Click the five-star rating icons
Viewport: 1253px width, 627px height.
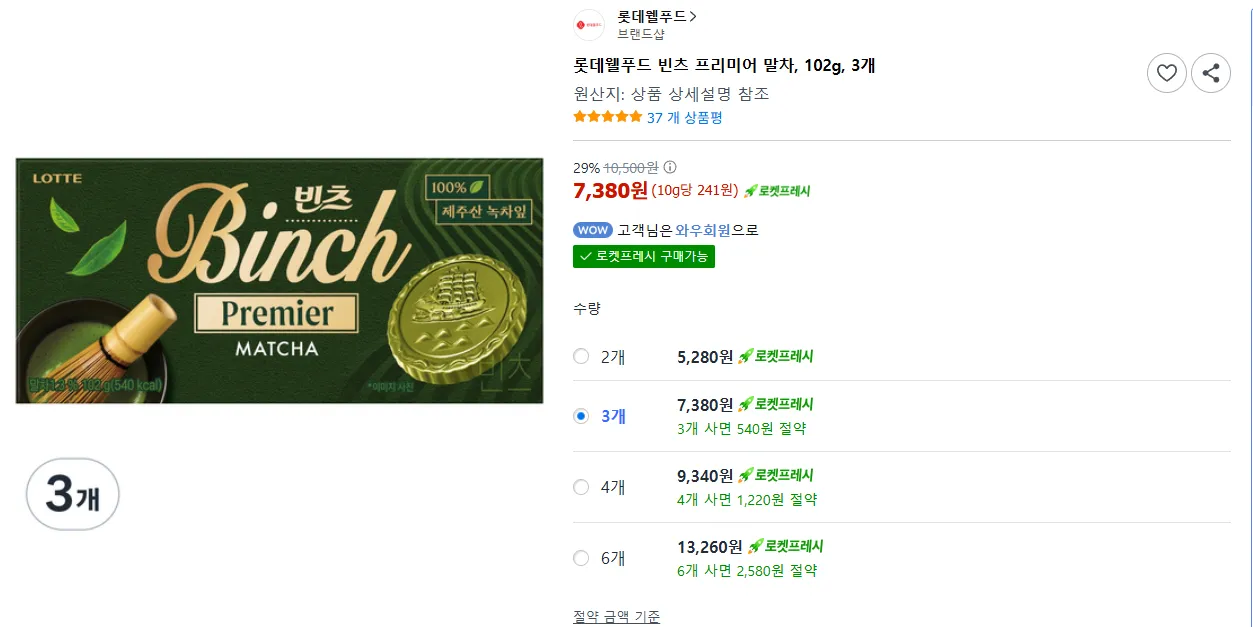[x=607, y=118]
